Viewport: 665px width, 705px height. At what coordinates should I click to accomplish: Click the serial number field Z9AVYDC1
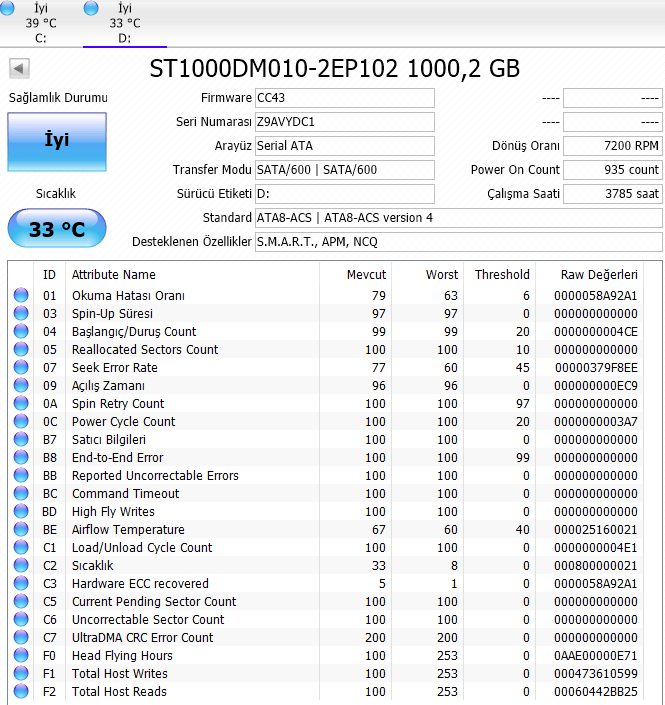tap(345, 122)
